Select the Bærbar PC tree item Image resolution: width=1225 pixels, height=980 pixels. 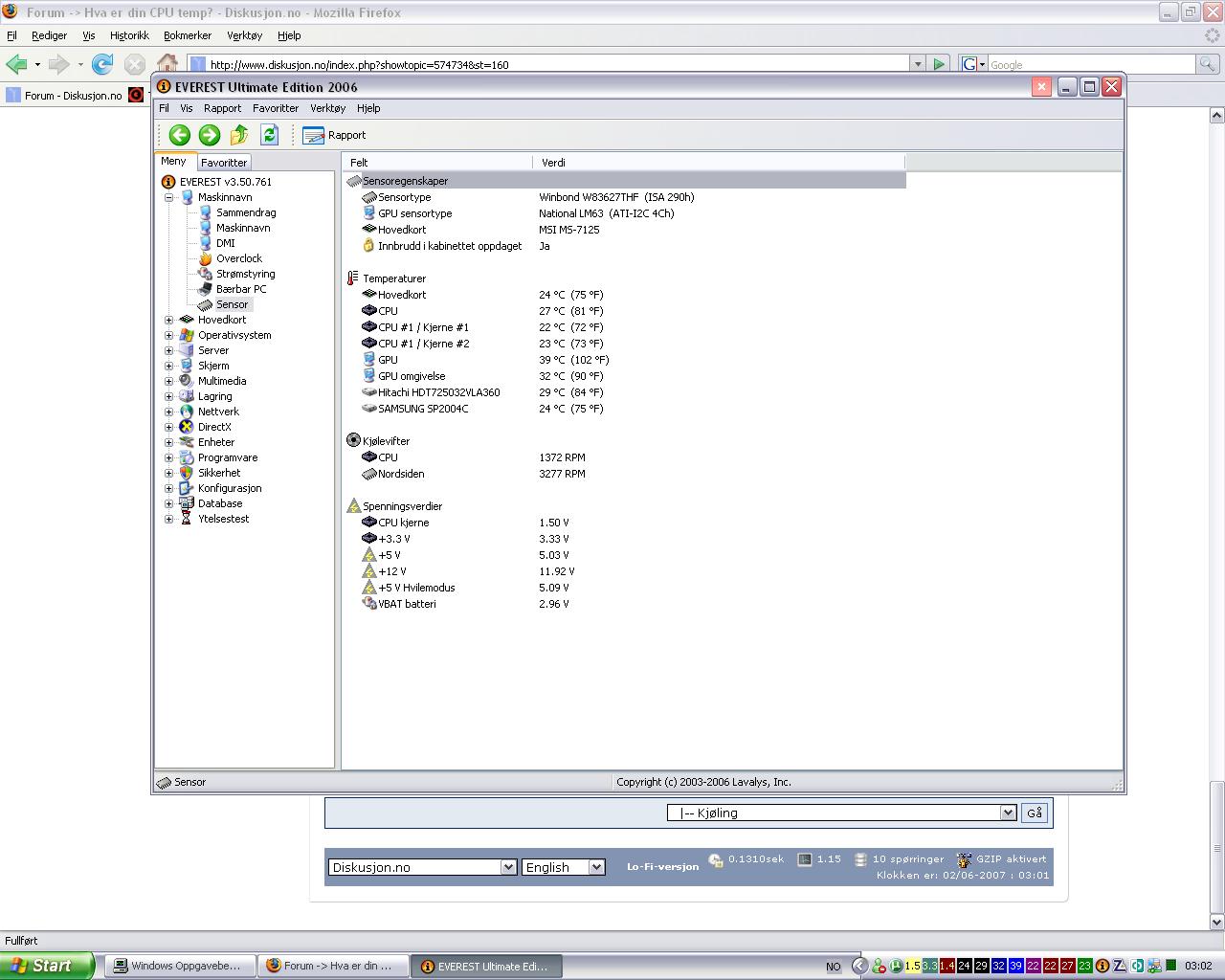point(241,289)
